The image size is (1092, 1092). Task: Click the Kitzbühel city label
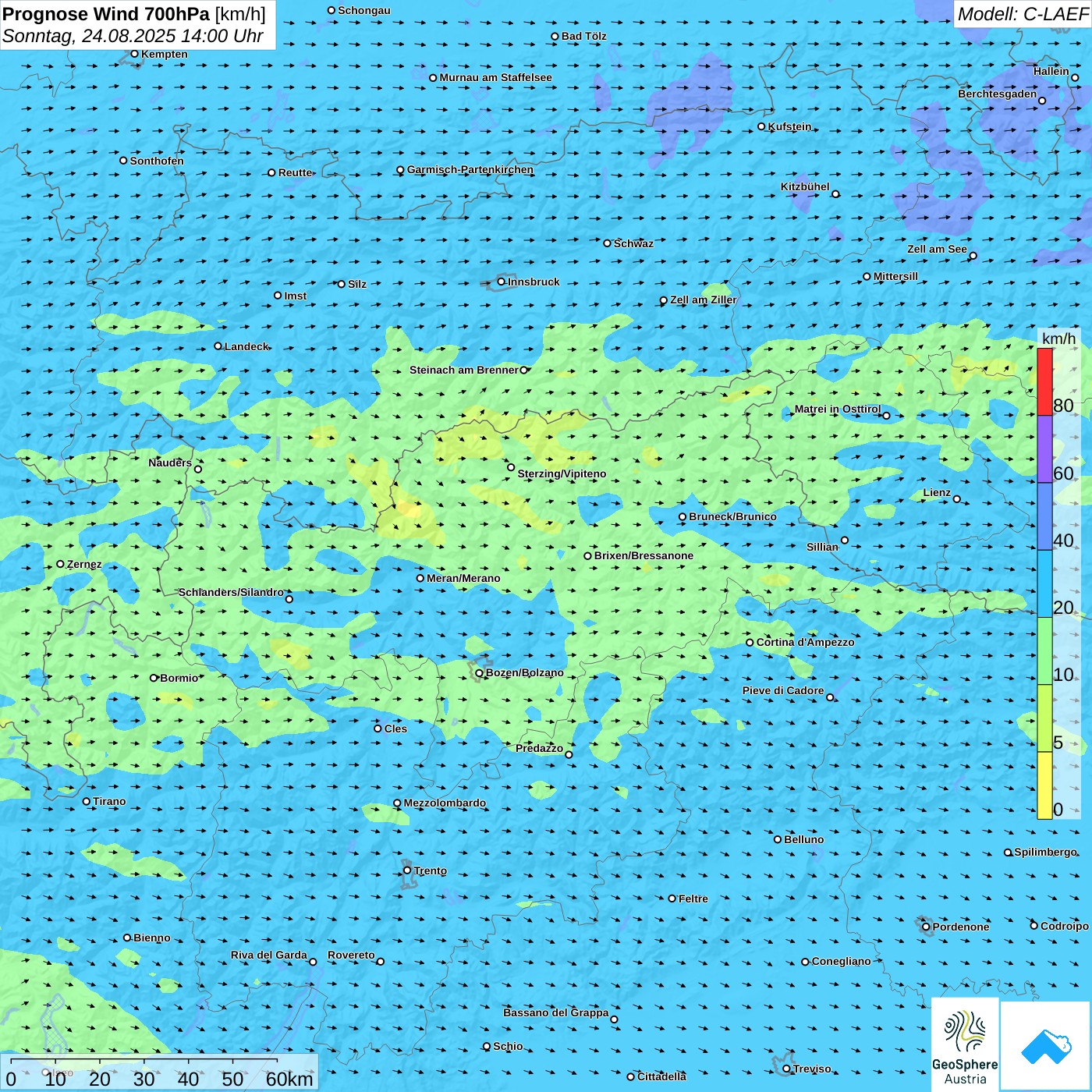805,186
